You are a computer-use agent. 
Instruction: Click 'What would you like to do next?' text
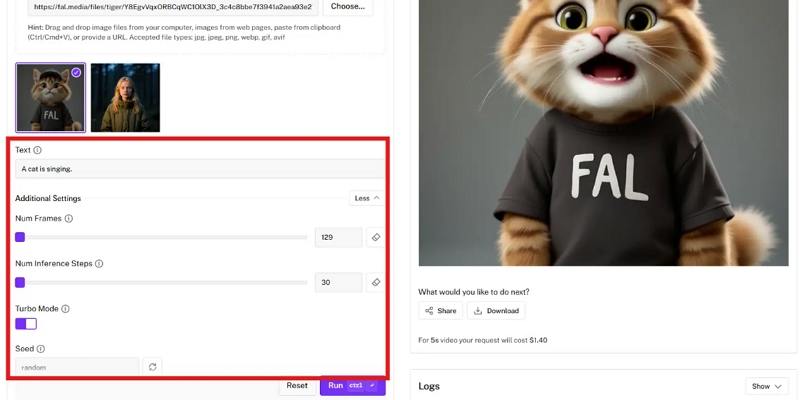[473, 292]
